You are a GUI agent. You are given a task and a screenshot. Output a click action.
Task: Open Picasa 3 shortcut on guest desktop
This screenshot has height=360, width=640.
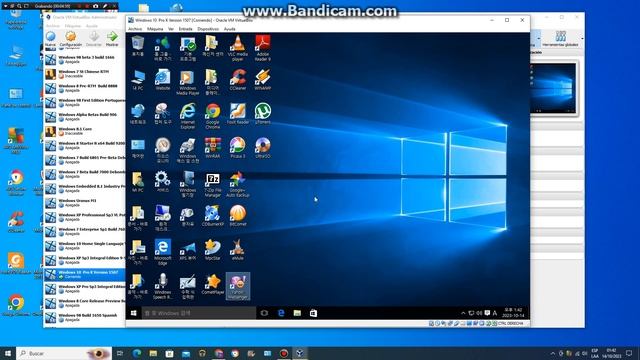238,148
